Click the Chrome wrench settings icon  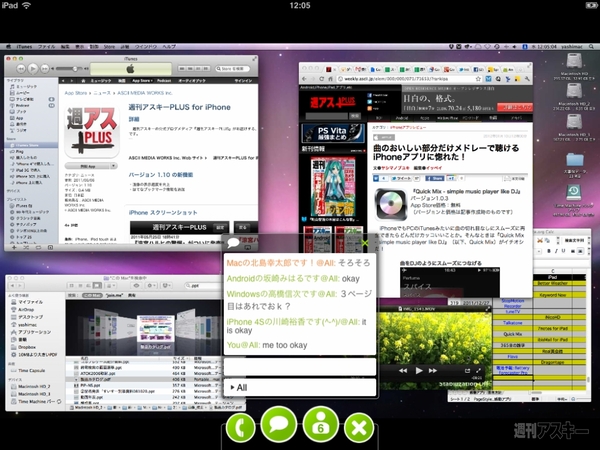point(527,79)
